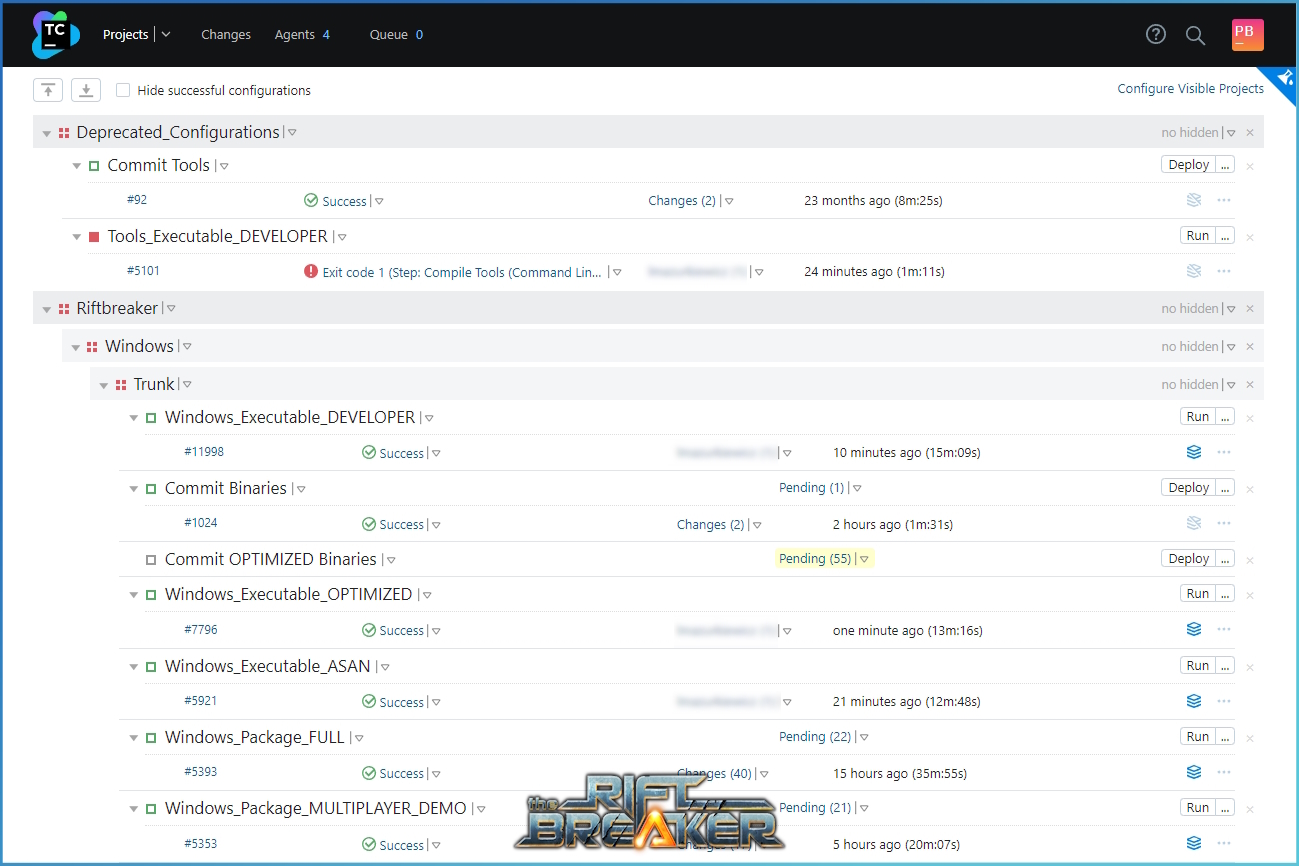
Task: Open artifacts icon for build #11998
Action: pyautogui.click(x=1193, y=452)
